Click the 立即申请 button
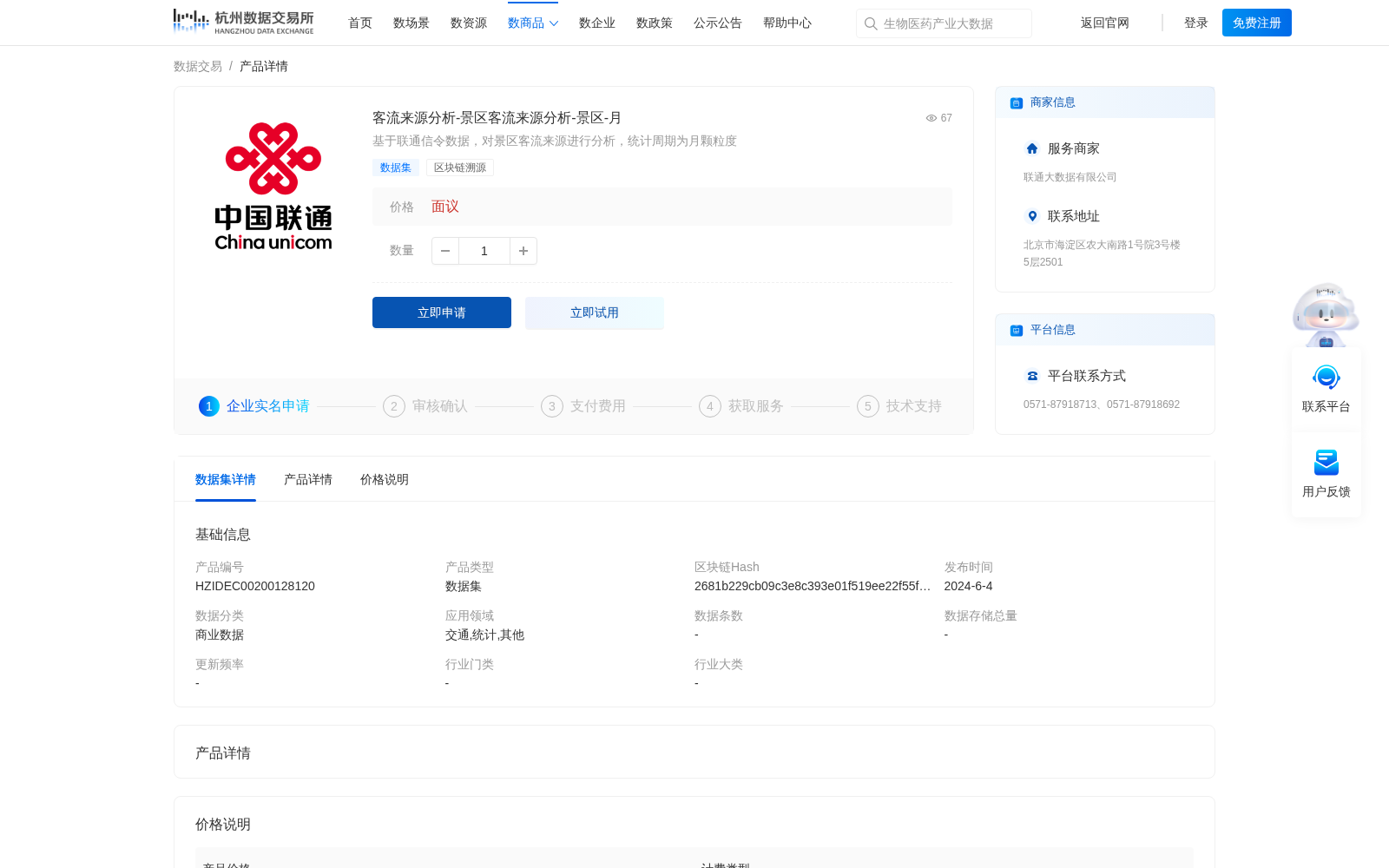Image resolution: width=1389 pixels, height=868 pixels. [442, 312]
